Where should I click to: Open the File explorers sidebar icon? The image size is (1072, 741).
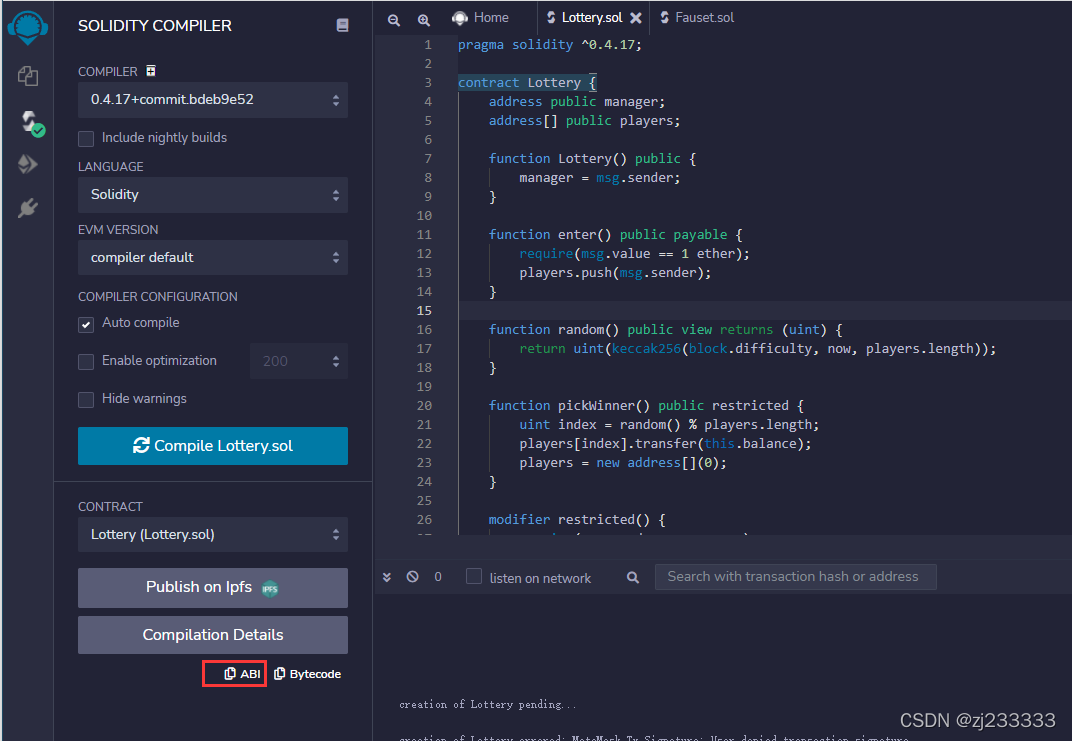pos(27,76)
